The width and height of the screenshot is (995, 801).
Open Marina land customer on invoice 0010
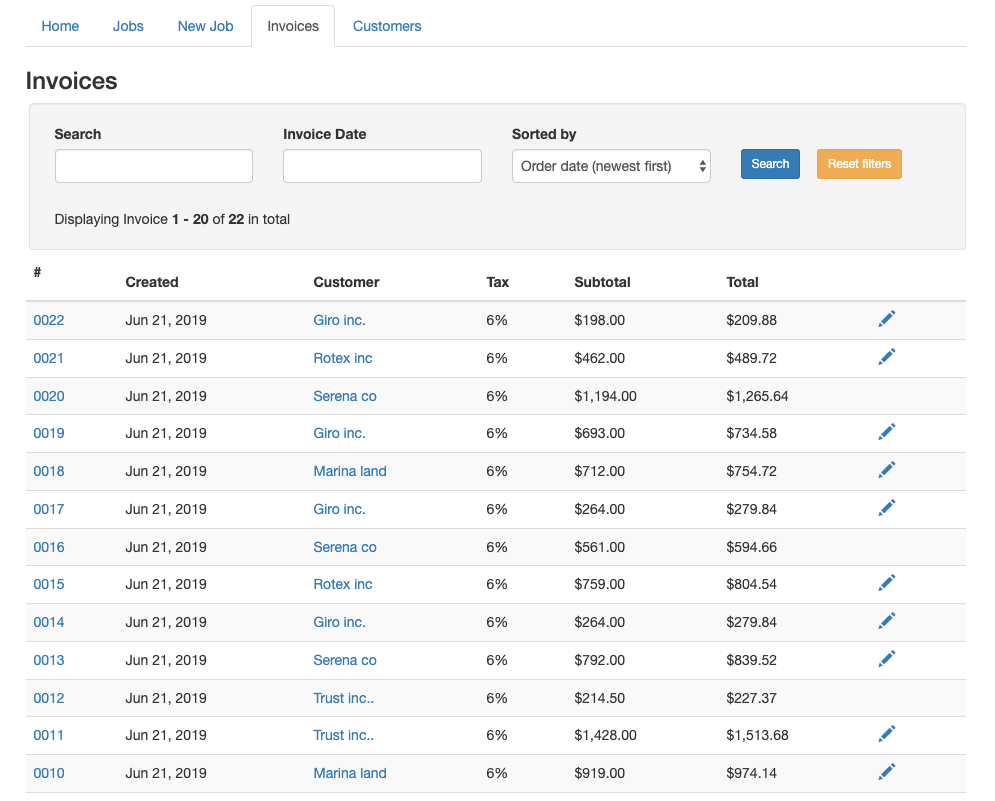(x=350, y=773)
